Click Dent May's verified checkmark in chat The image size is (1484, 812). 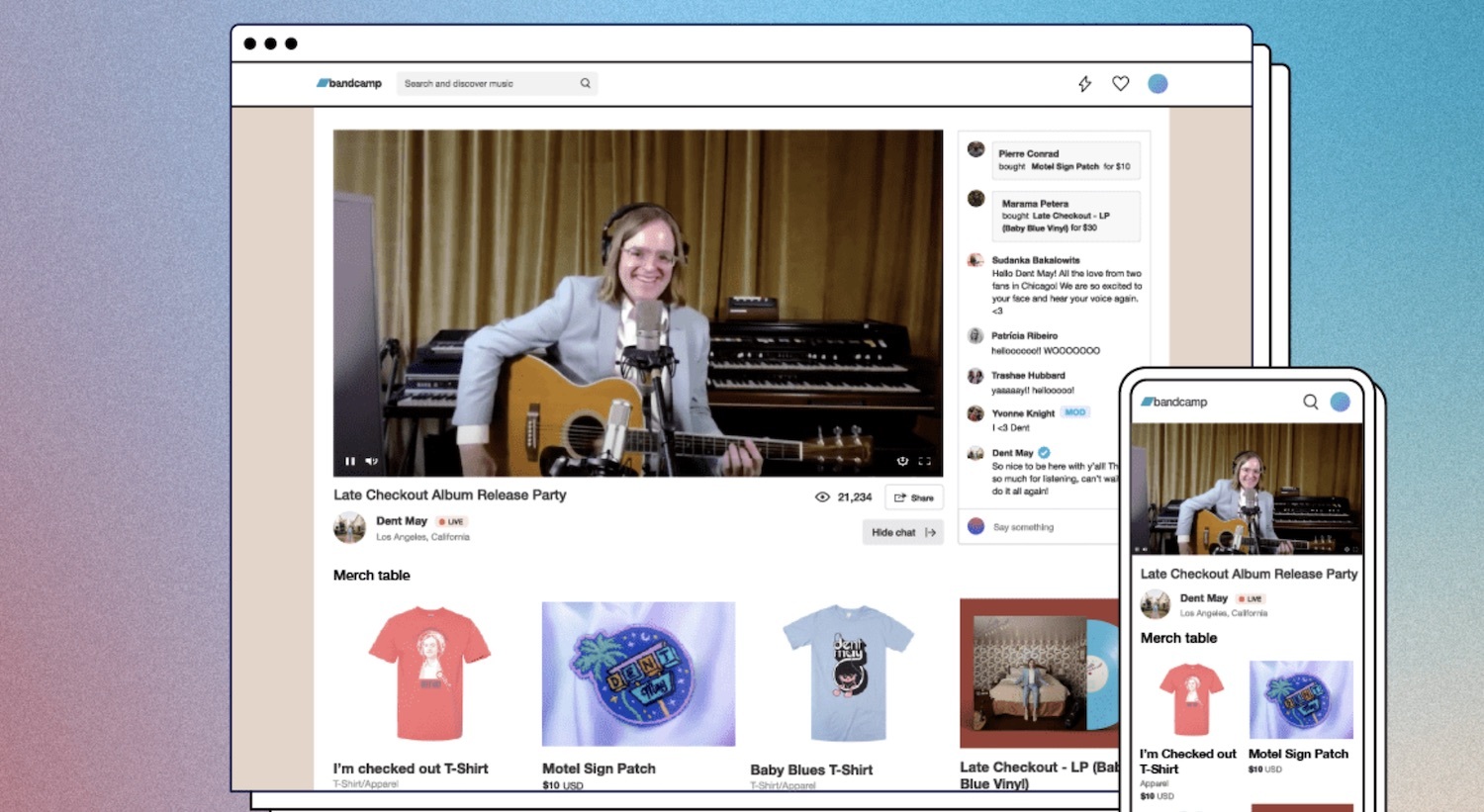[1043, 452]
